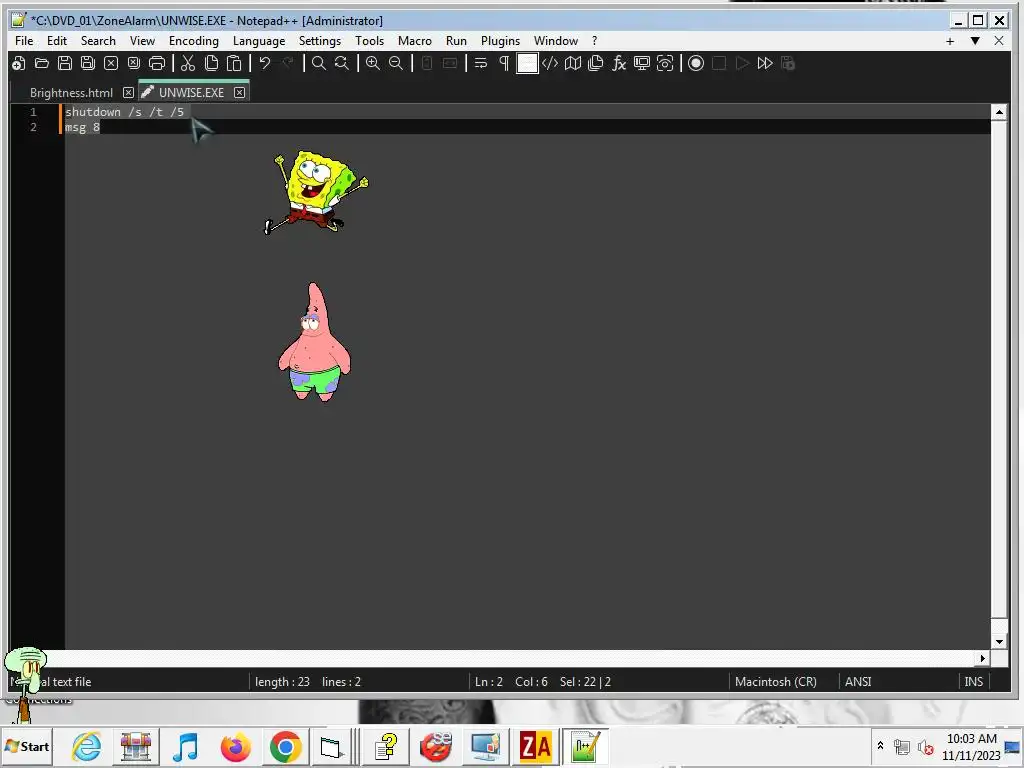
Task: Toggle indent guide toolbar button
Action: (x=527, y=63)
